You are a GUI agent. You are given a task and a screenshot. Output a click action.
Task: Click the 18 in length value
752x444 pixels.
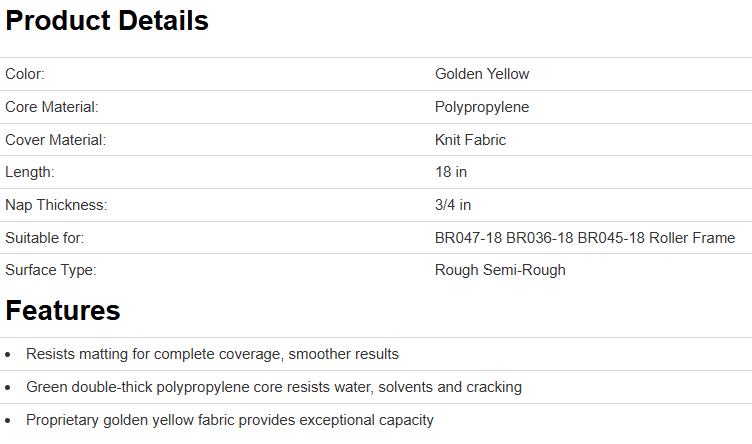[451, 172]
